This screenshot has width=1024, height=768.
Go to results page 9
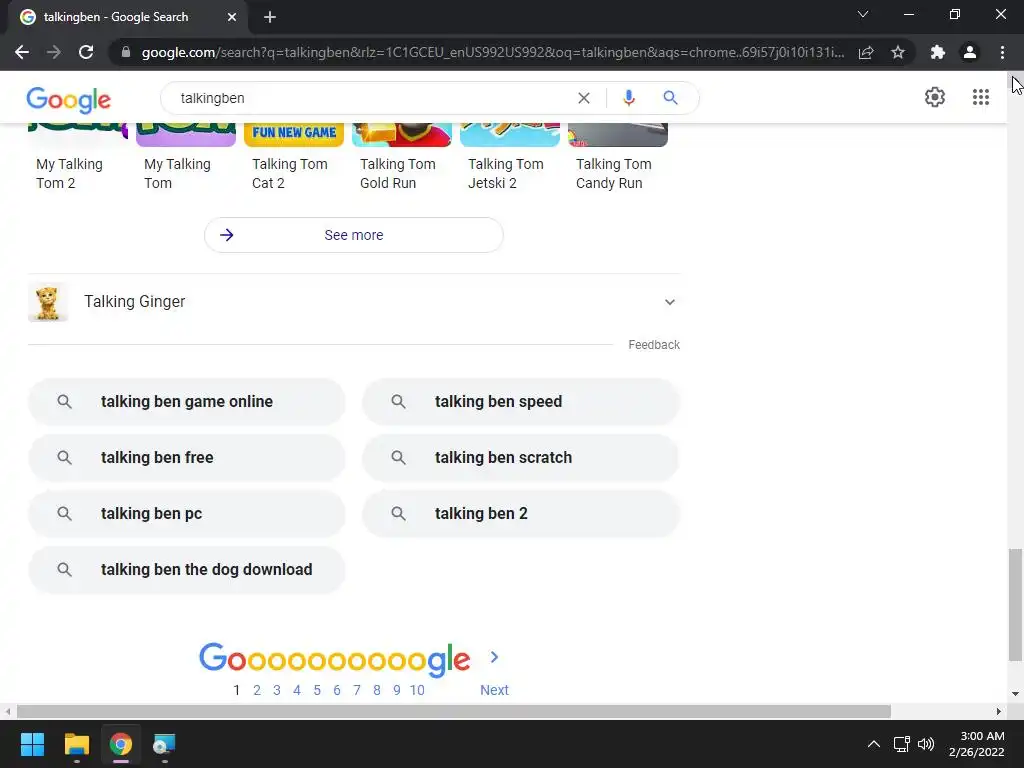click(396, 690)
